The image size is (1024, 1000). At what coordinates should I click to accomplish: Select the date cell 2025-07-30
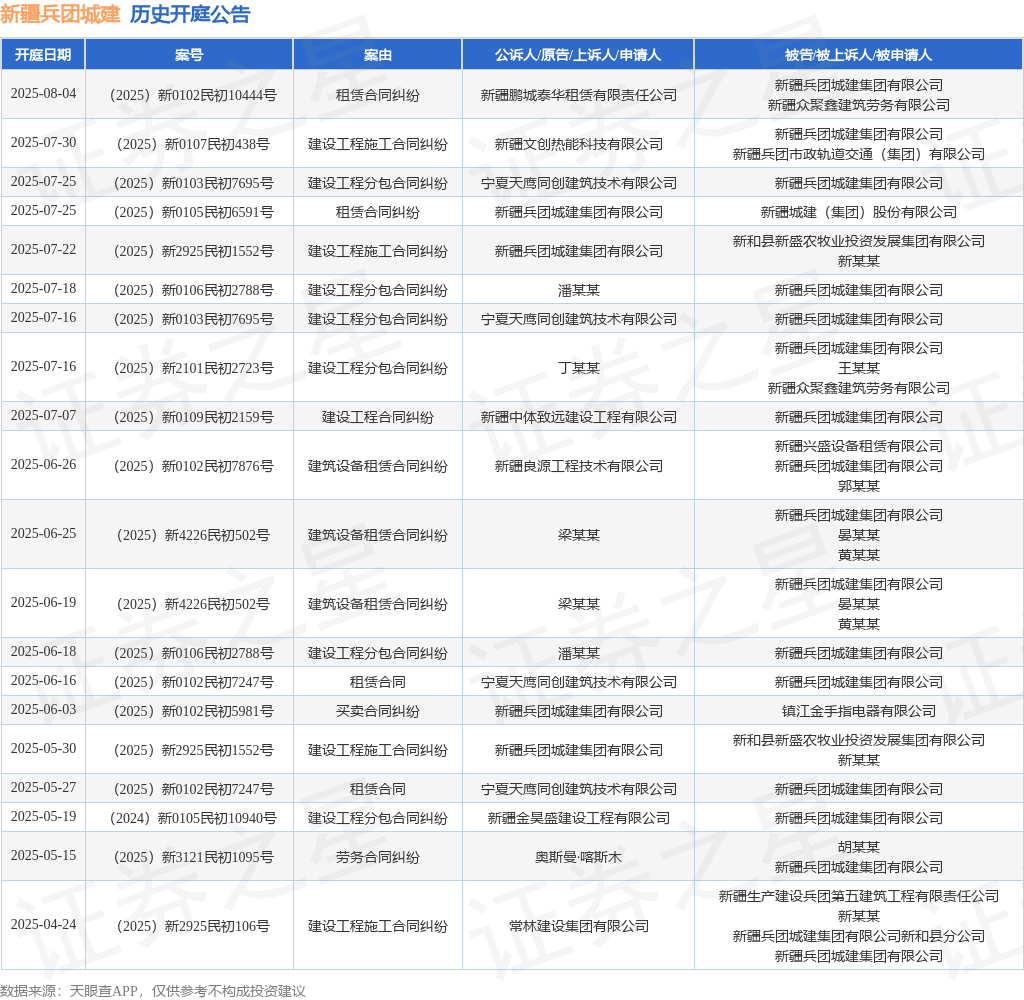coord(43,143)
